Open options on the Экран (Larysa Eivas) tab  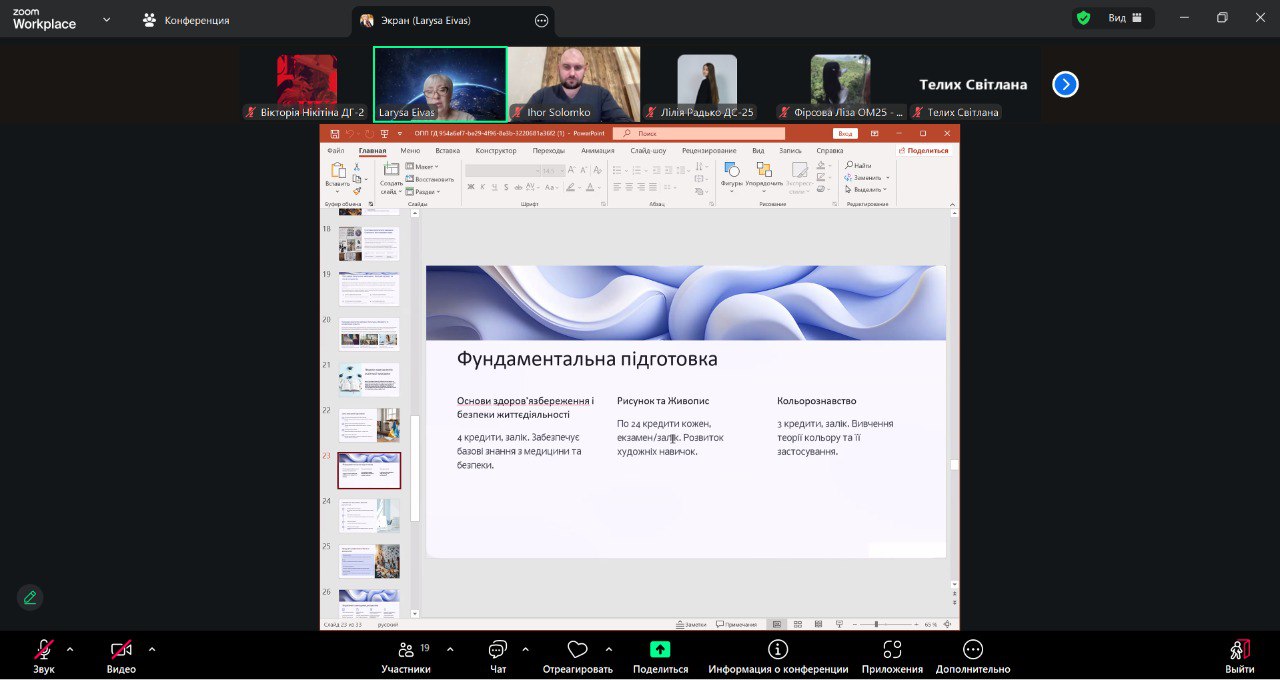[542, 20]
